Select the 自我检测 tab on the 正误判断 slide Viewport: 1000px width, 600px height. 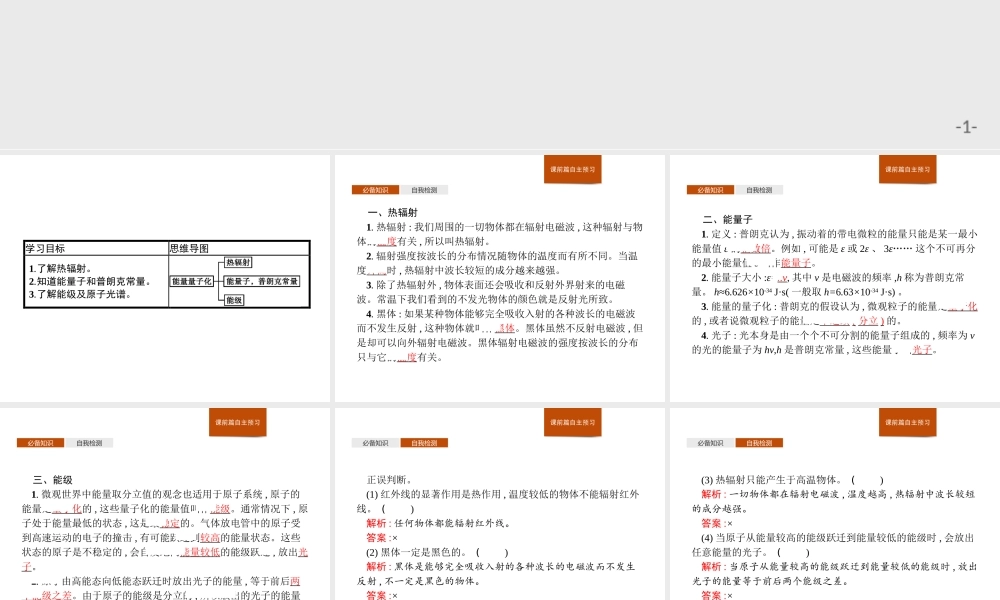point(423,443)
